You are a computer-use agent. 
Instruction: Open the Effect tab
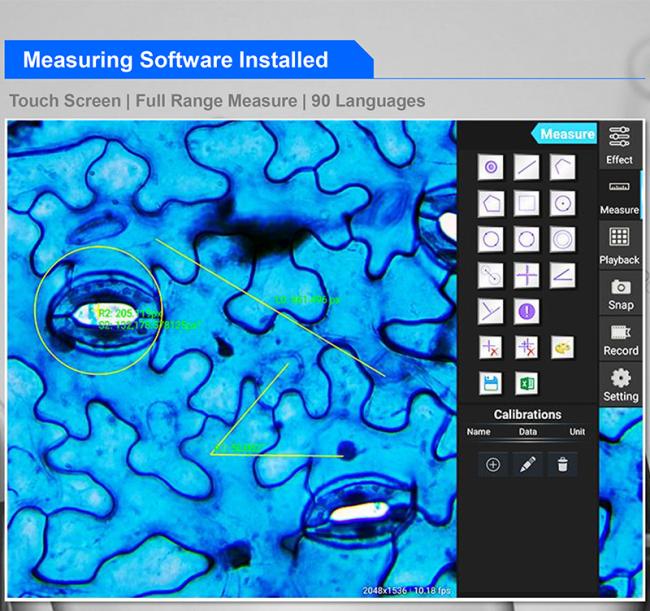619,146
